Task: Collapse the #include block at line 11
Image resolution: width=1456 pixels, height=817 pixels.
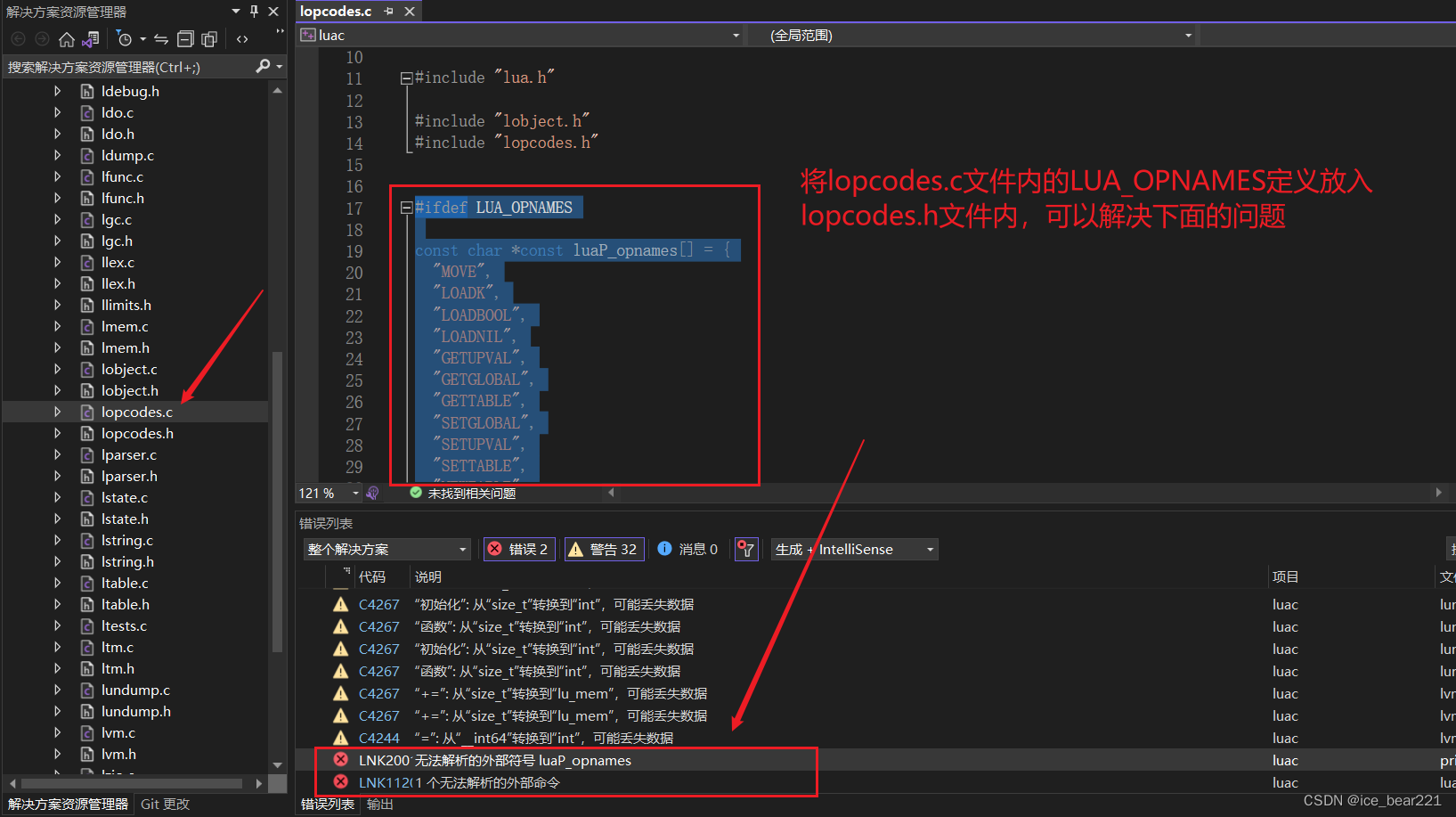Action: pos(406,78)
